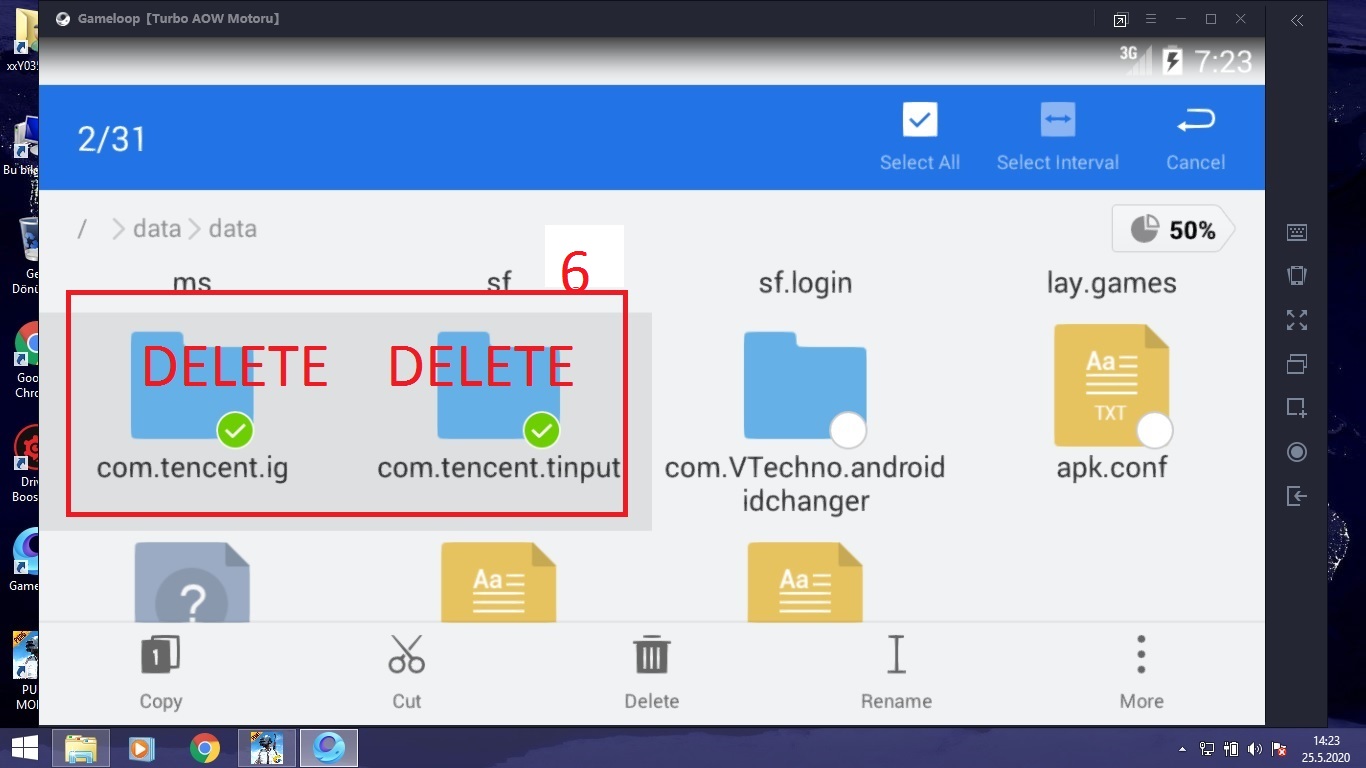The image size is (1366, 768).
Task: Go to first 'data' breadcrumb folder
Action: click(x=157, y=229)
